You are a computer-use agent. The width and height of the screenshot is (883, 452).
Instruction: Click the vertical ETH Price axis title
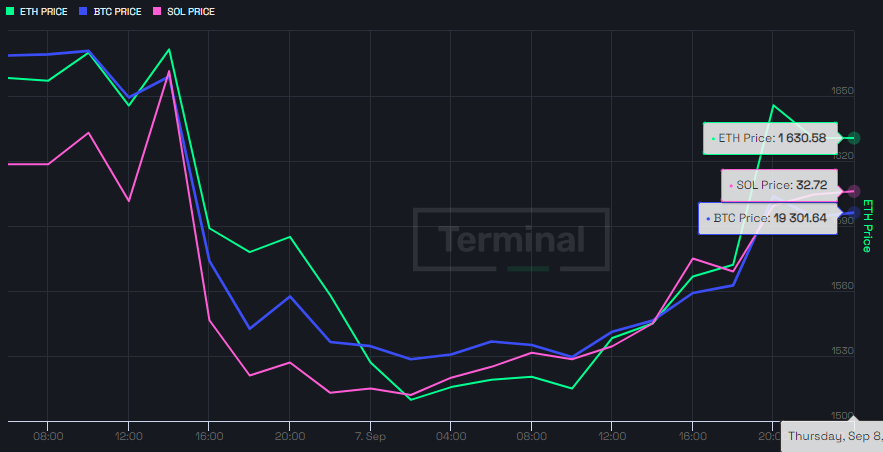coord(867,226)
